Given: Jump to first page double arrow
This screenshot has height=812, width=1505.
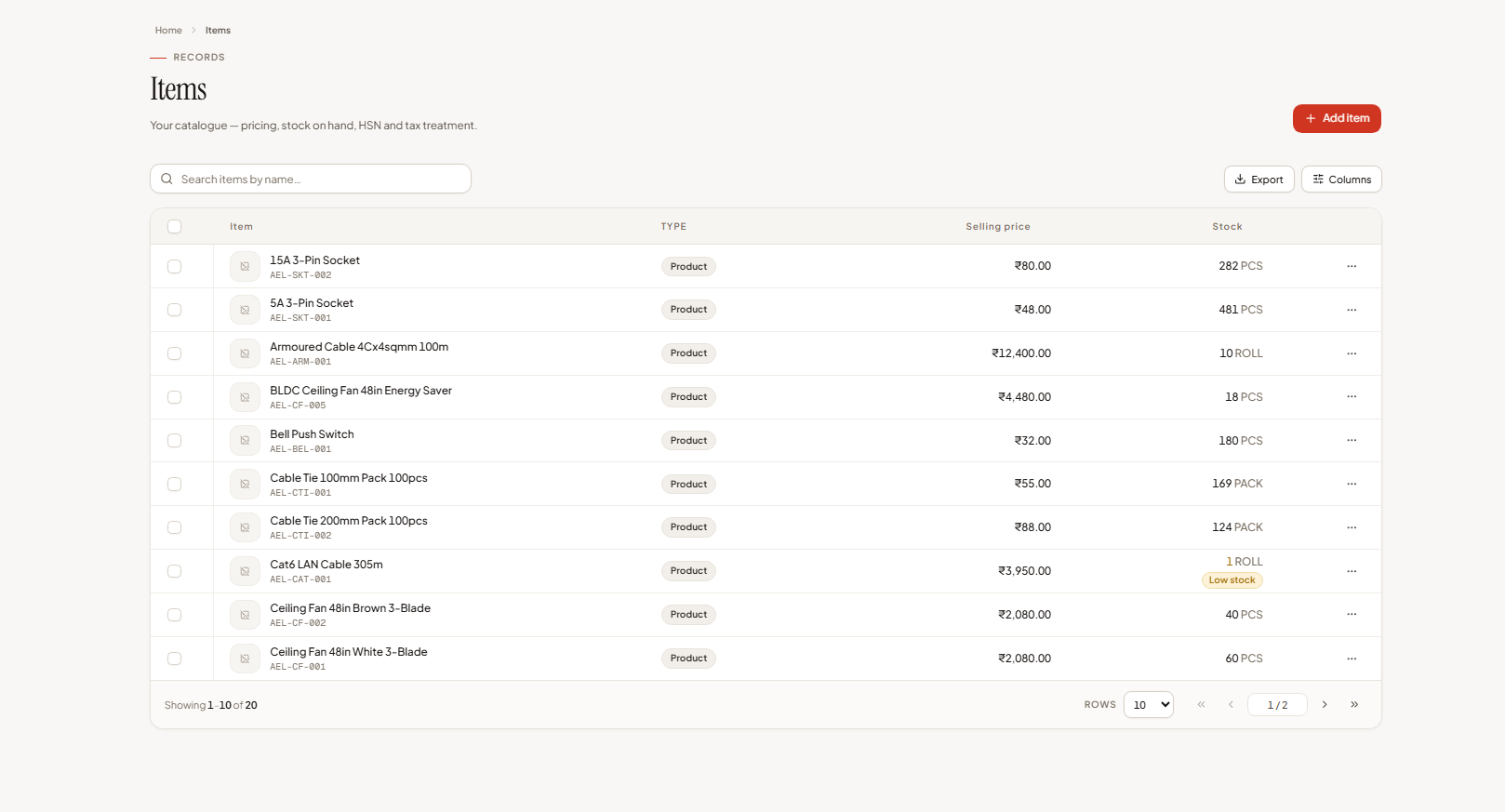Looking at the screenshot, I should tap(1201, 705).
